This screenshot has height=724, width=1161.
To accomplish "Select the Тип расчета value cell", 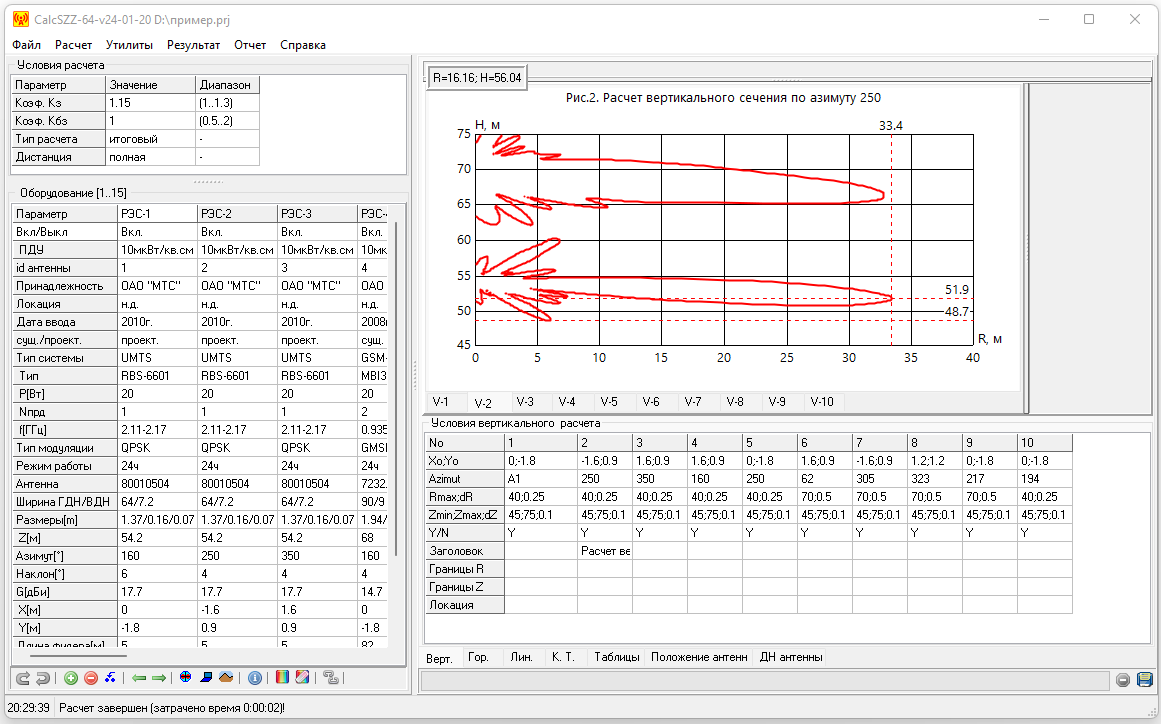I will click(150, 139).
